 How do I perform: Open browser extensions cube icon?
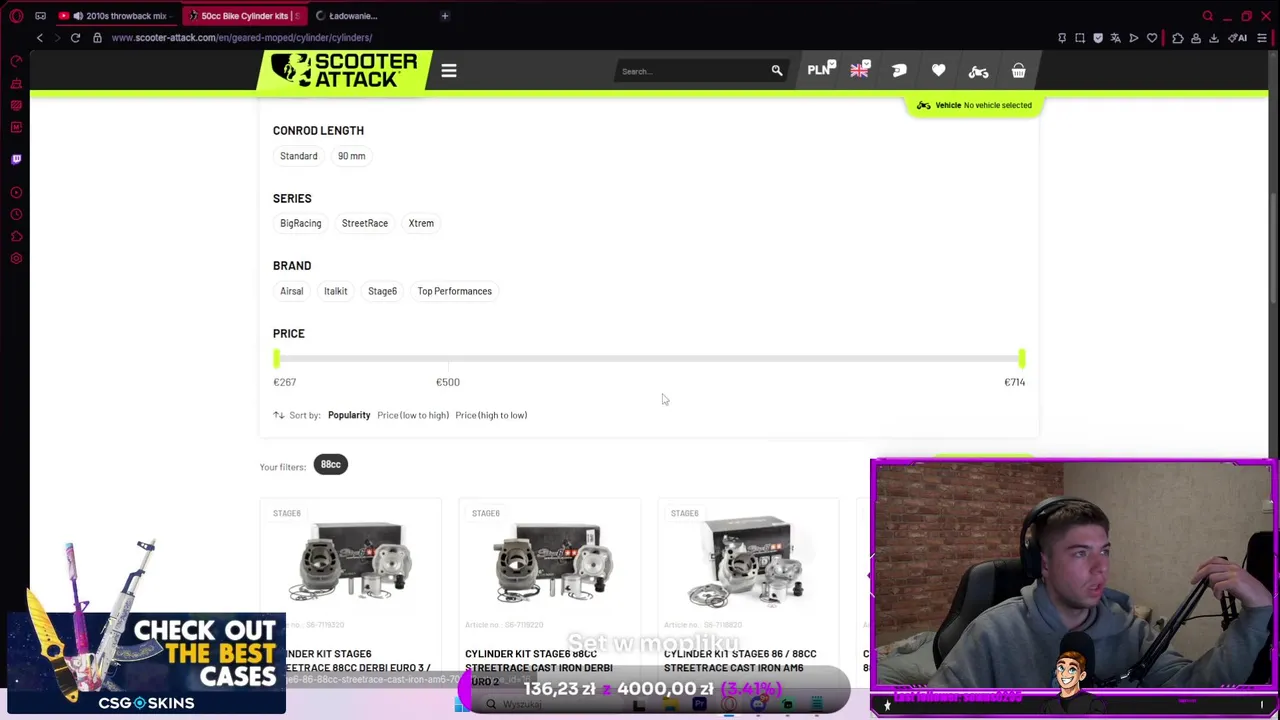pos(1178,38)
